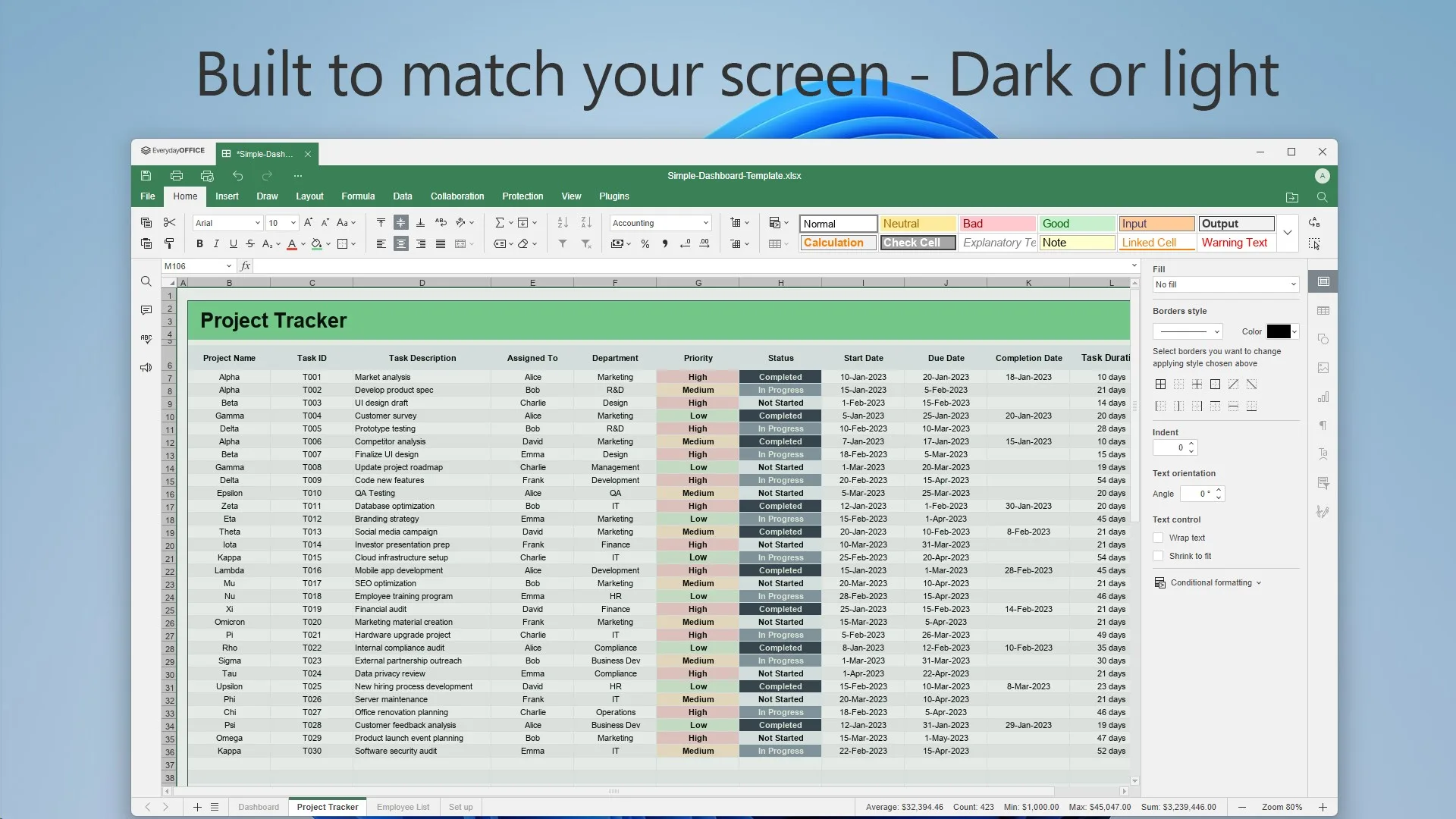Click Zoom in plus button
The width and height of the screenshot is (1456, 819).
click(x=1323, y=807)
